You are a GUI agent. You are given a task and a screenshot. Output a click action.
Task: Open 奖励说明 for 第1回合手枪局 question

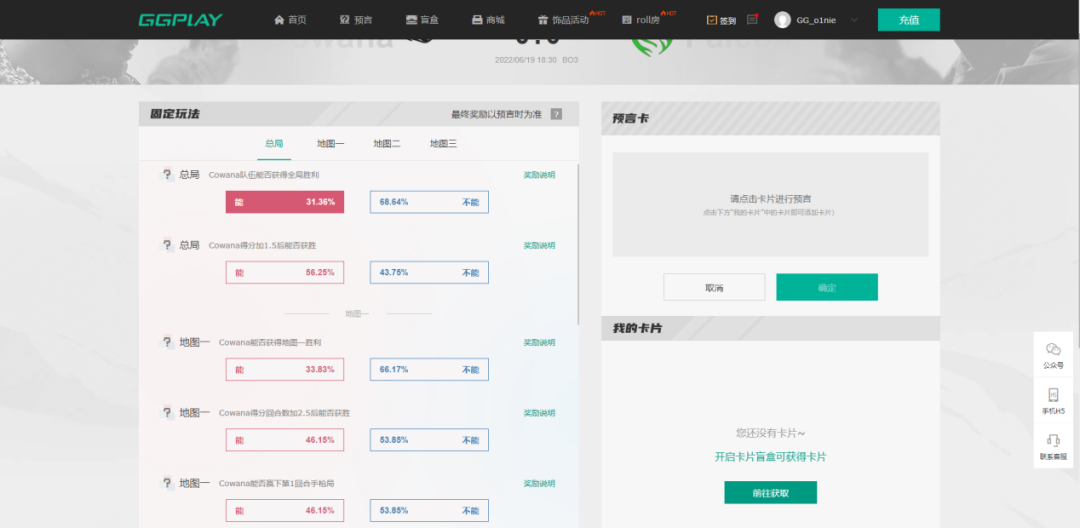[x=539, y=483]
